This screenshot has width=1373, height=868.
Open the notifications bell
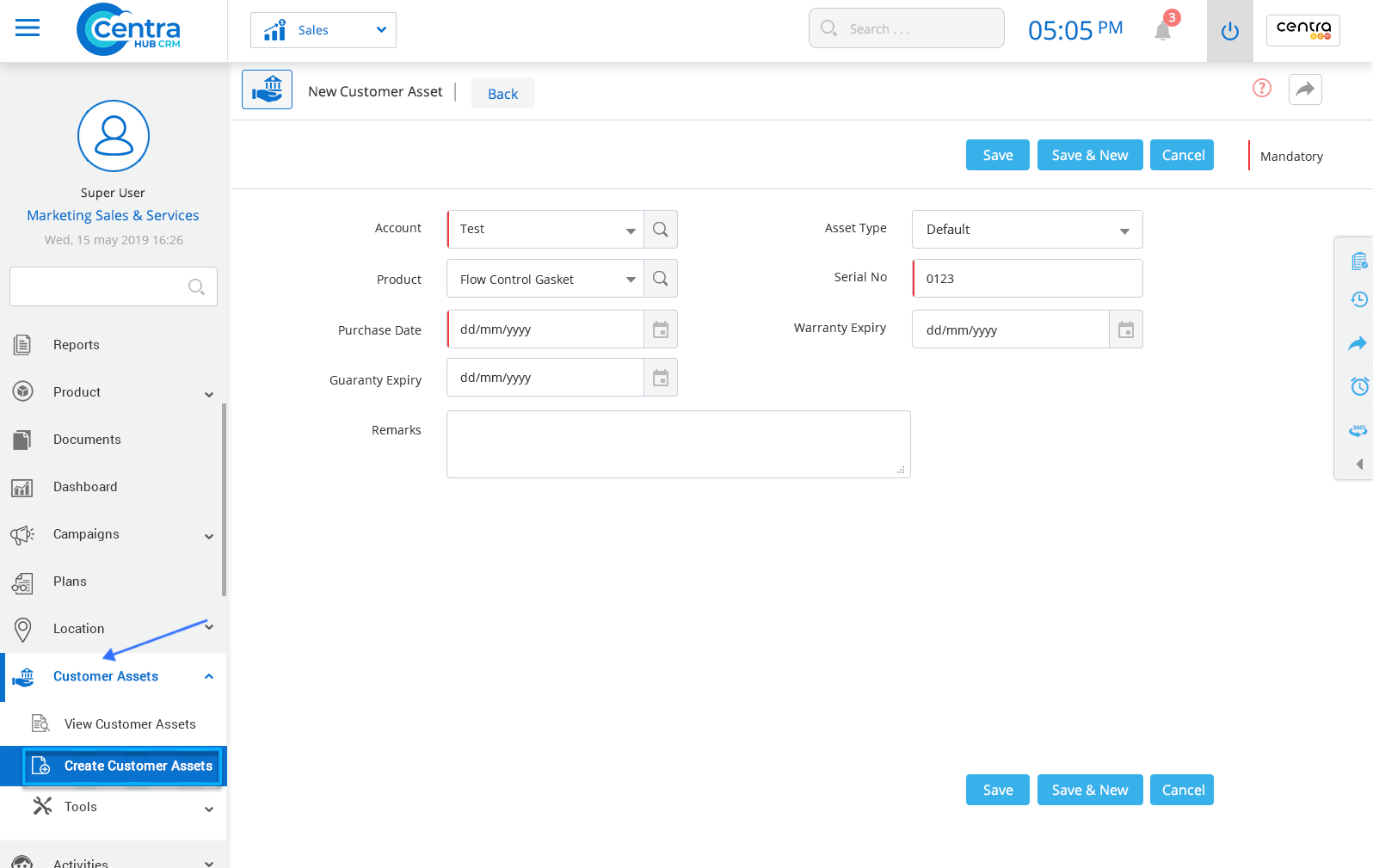click(1163, 30)
